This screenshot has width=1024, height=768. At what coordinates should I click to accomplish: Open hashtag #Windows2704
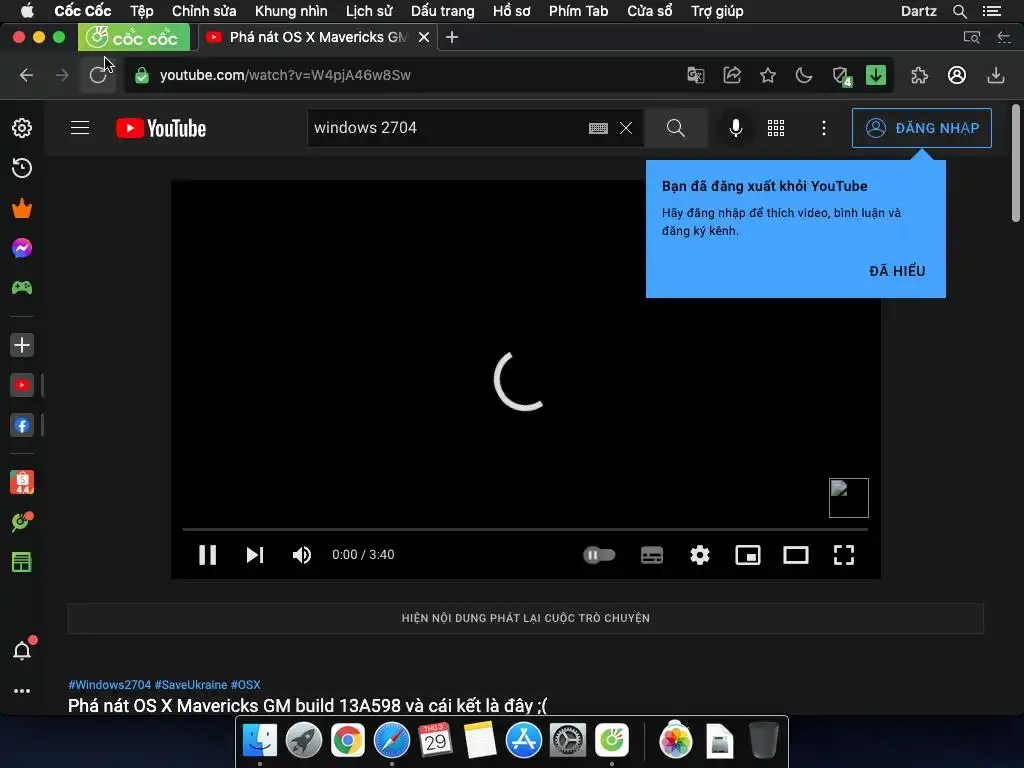click(110, 685)
